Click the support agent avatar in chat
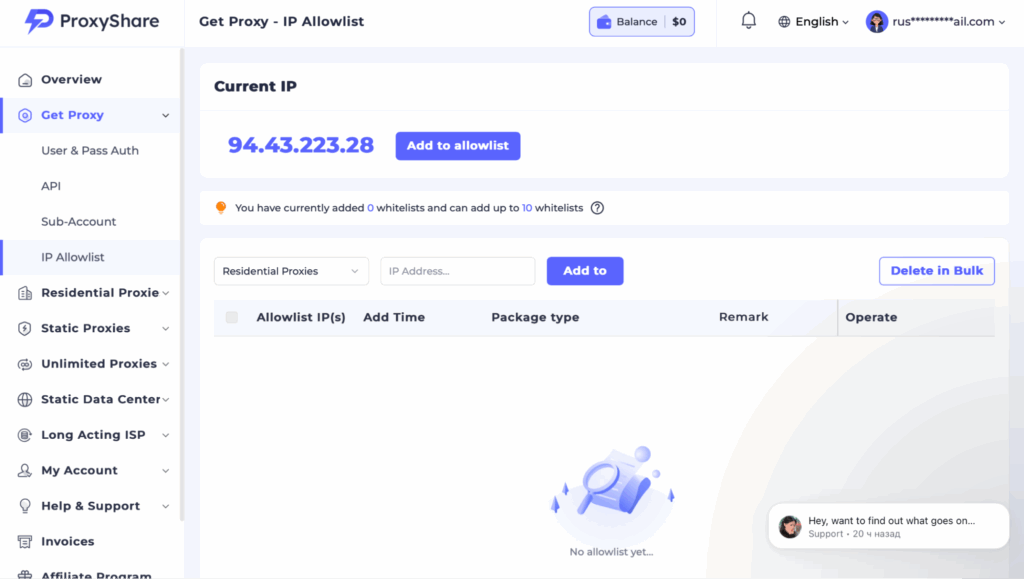This screenshot has width=1024, height=579. pyautogui.click(x=790, y=526)
